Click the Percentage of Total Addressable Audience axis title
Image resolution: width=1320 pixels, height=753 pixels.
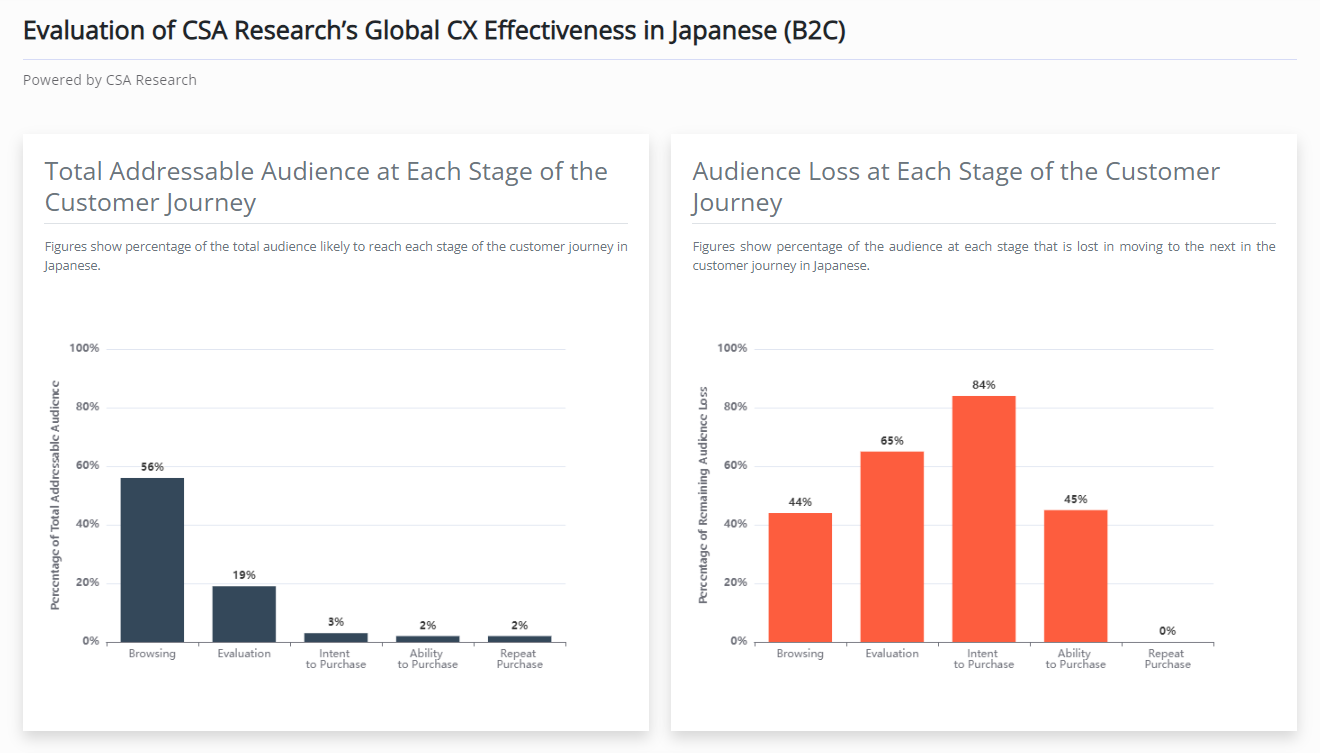coord(55,495)
